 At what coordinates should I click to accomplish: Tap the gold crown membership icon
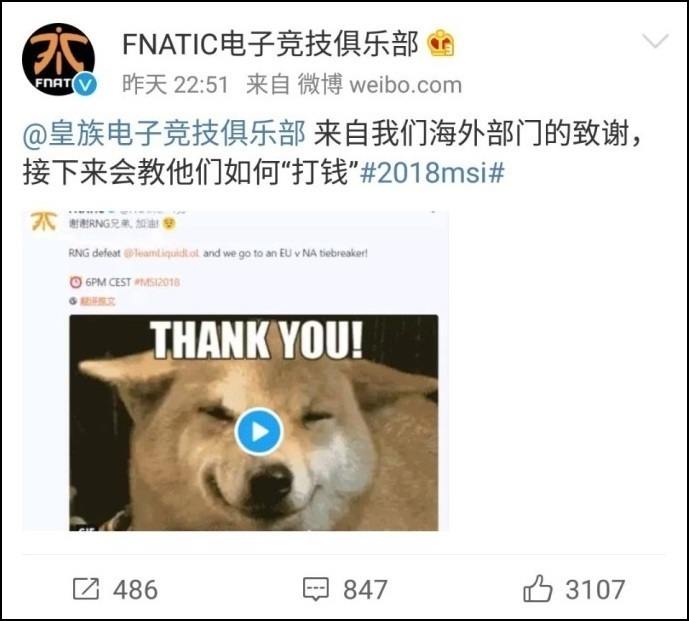[441, 43]
